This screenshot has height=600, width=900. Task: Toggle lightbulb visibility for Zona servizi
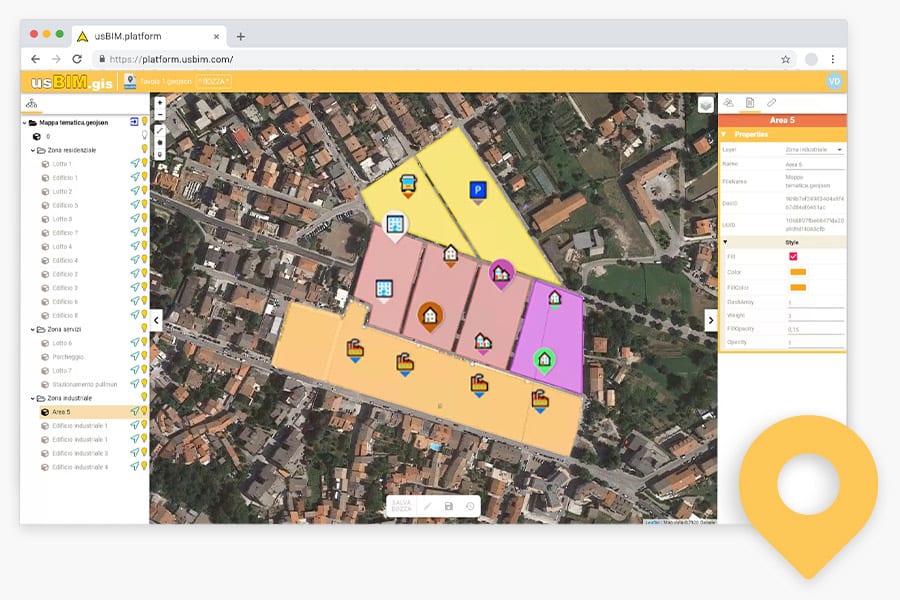144,329
